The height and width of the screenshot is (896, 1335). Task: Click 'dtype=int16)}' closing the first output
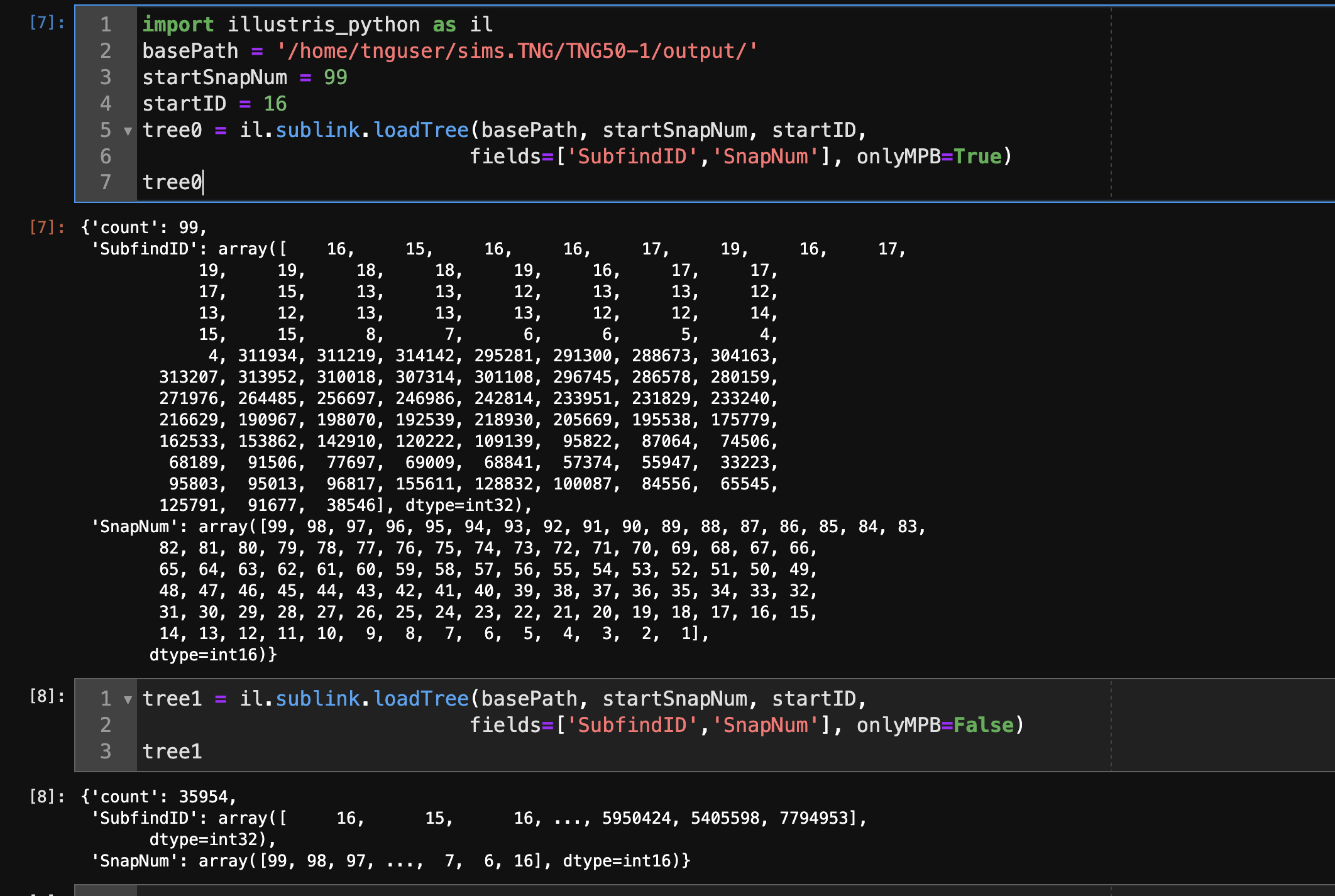point(213,655)
